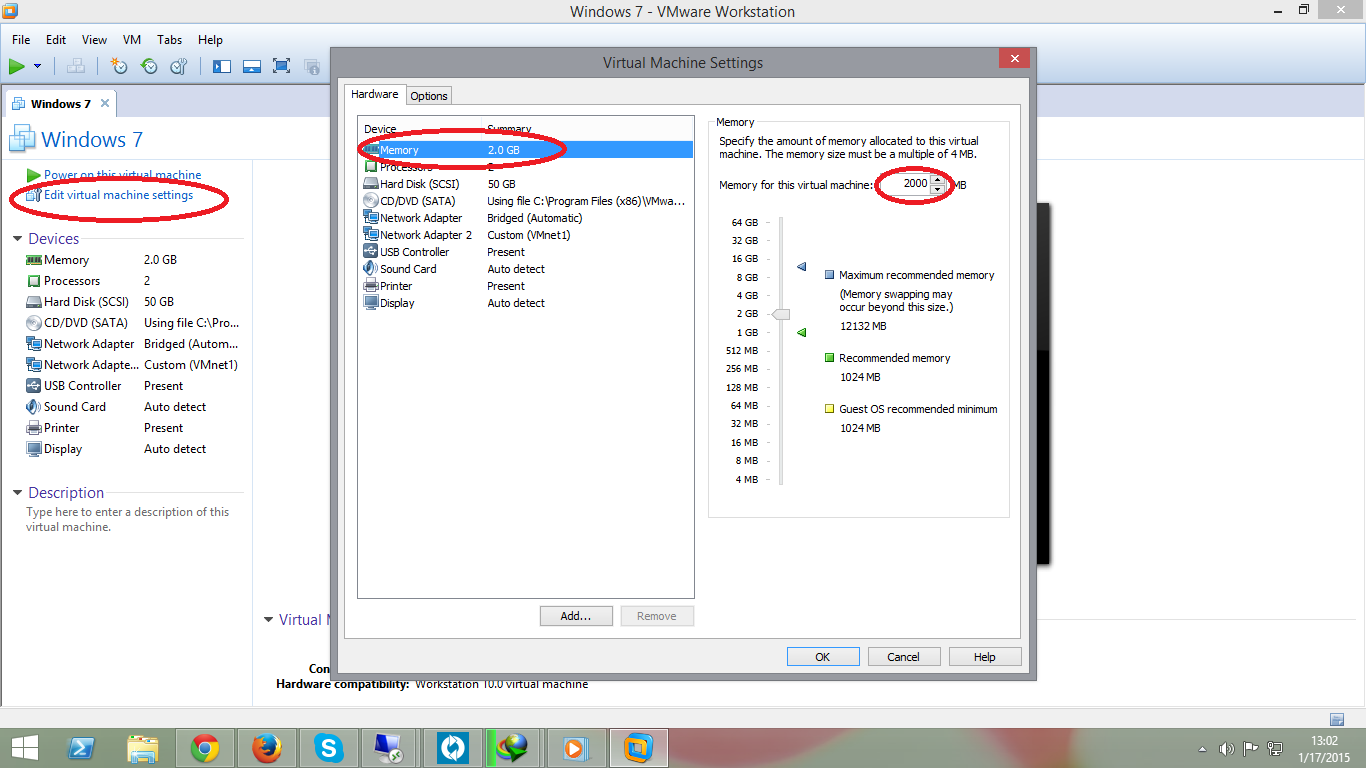Open the File menu

pyautogui.click(x=21, y=40)
